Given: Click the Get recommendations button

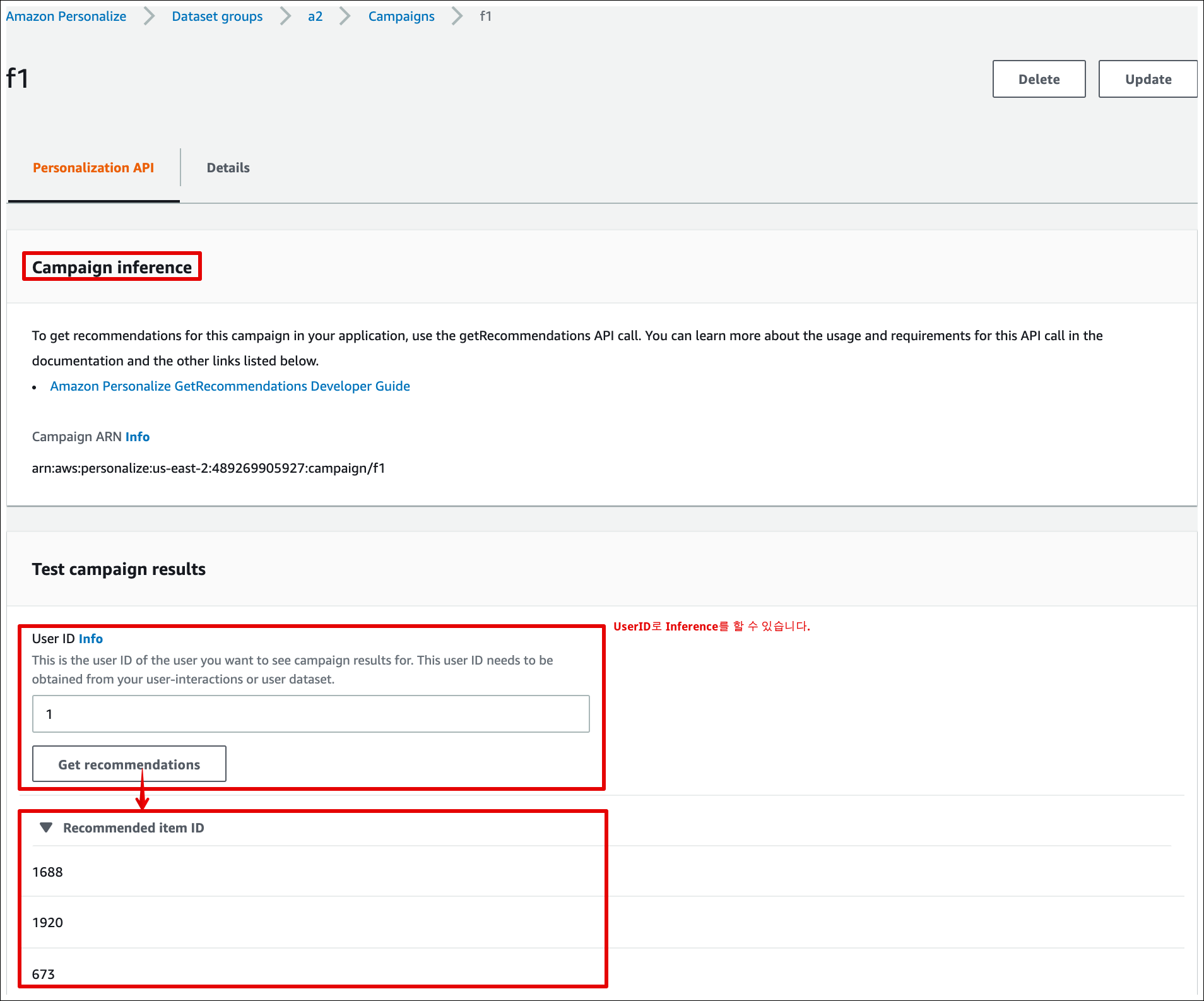Looking at the screenshot, I should coord(129,764).
